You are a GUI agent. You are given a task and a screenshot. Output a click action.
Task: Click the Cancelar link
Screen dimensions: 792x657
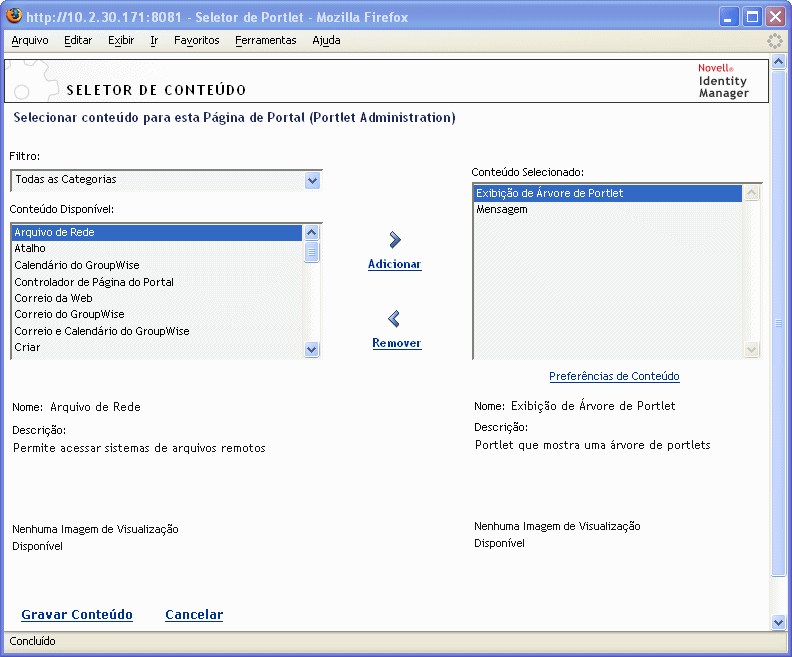tap(194, 615)
